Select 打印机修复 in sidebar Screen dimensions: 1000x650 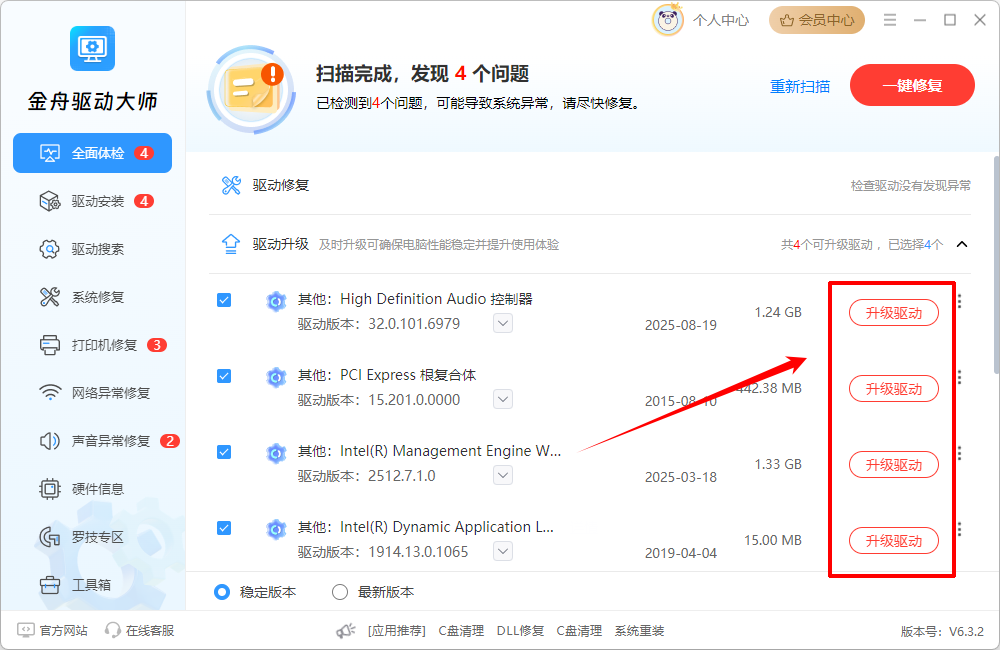point(102,345)
